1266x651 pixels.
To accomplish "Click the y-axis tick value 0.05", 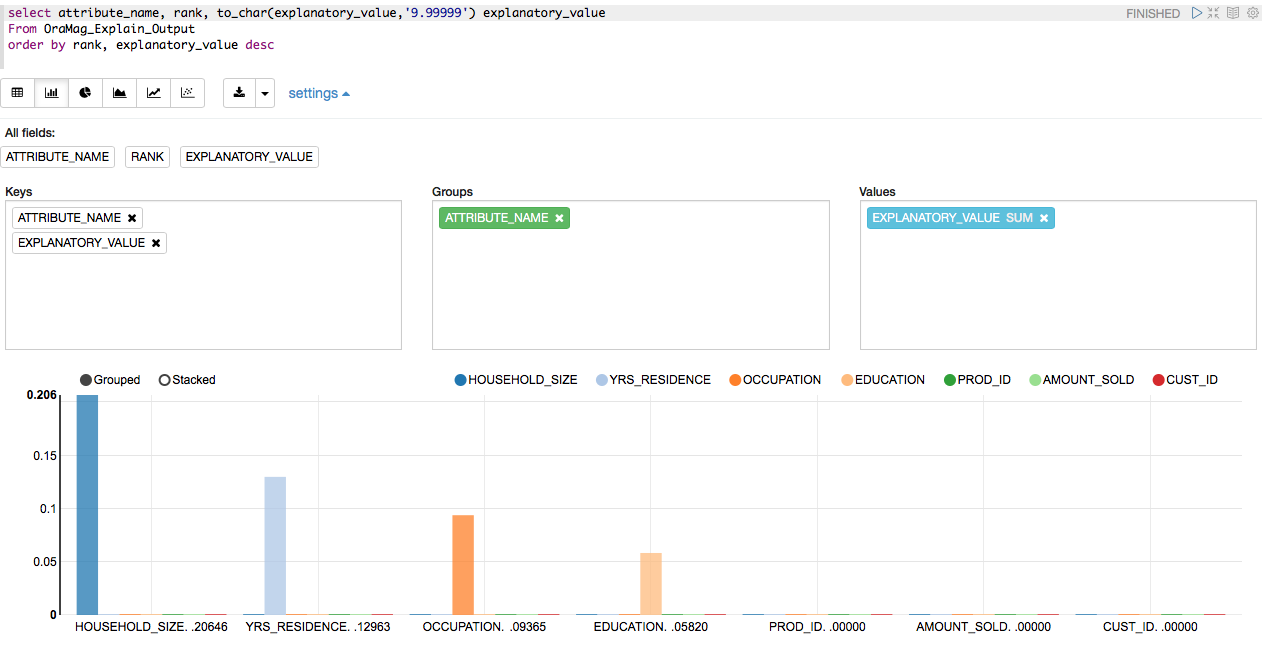I will [45, 562].
